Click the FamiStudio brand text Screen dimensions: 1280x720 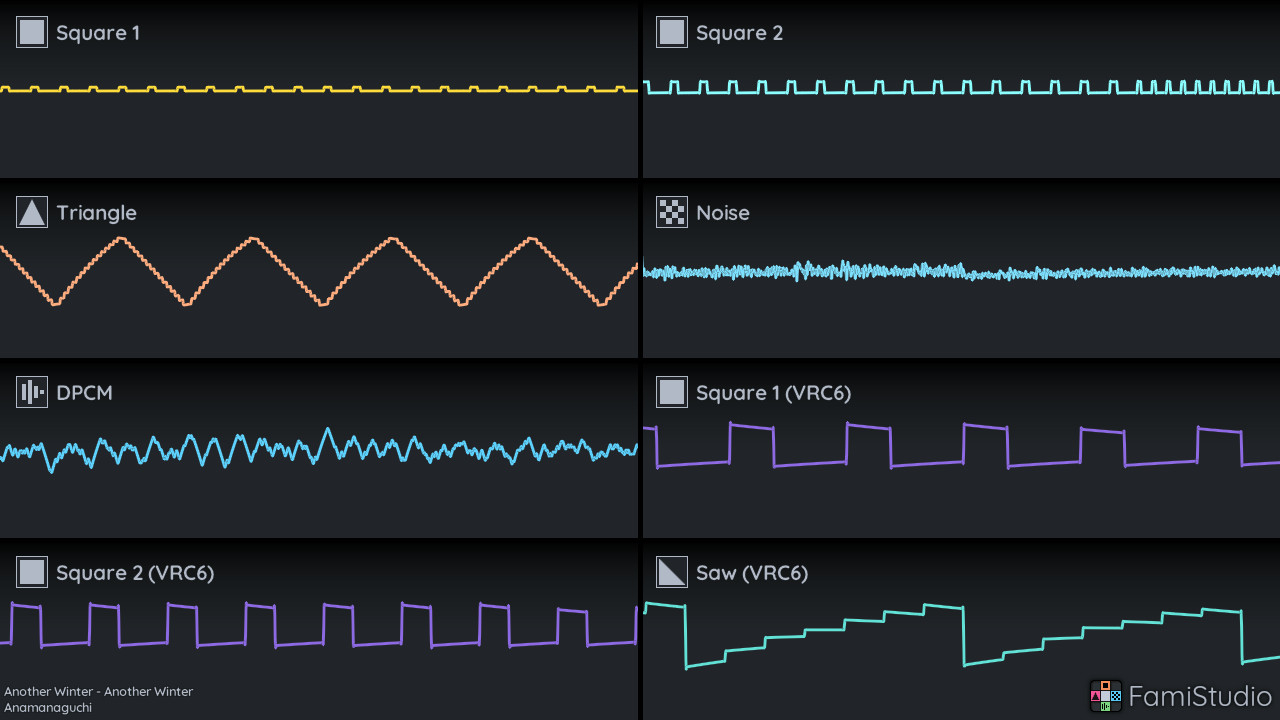(1200, 696)
